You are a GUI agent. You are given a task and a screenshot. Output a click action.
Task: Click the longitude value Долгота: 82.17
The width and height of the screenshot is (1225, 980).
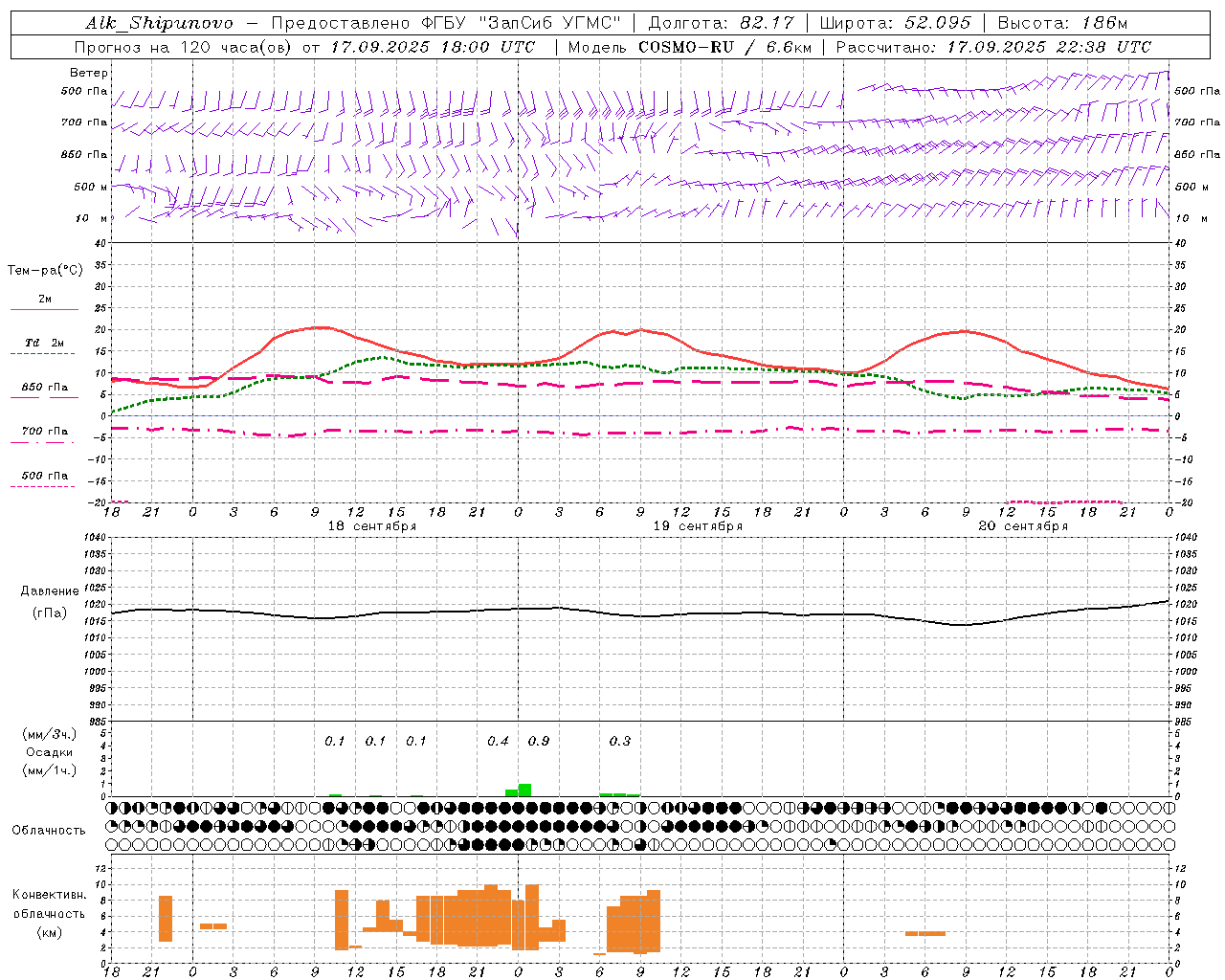[721, 23]
